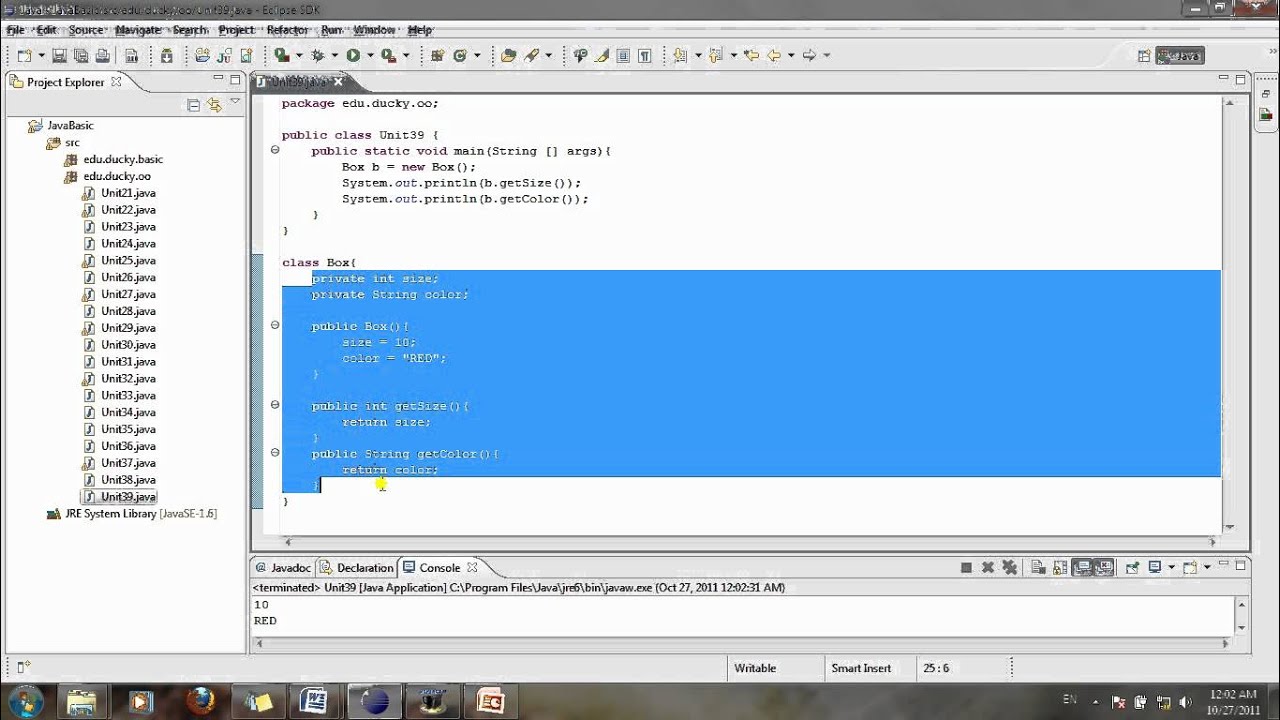Click the Debug bug icon

tap(318, 56)
